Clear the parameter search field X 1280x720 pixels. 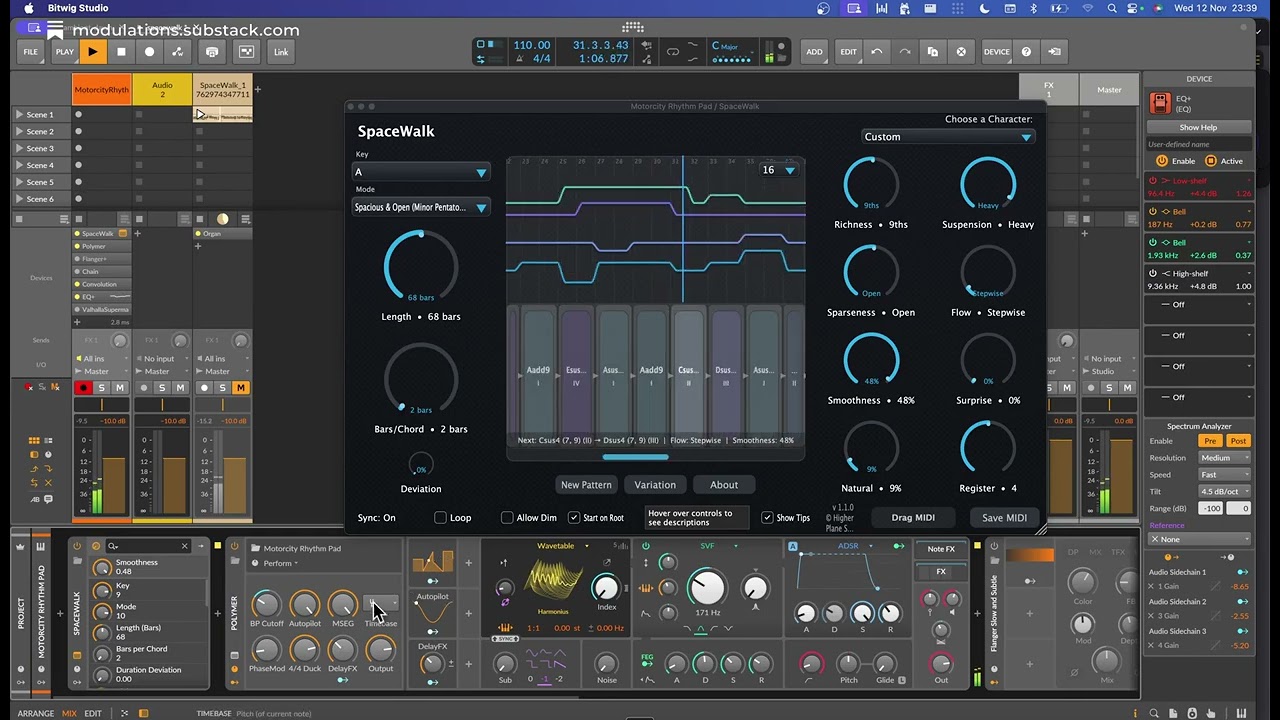click(x=184, y=546)
